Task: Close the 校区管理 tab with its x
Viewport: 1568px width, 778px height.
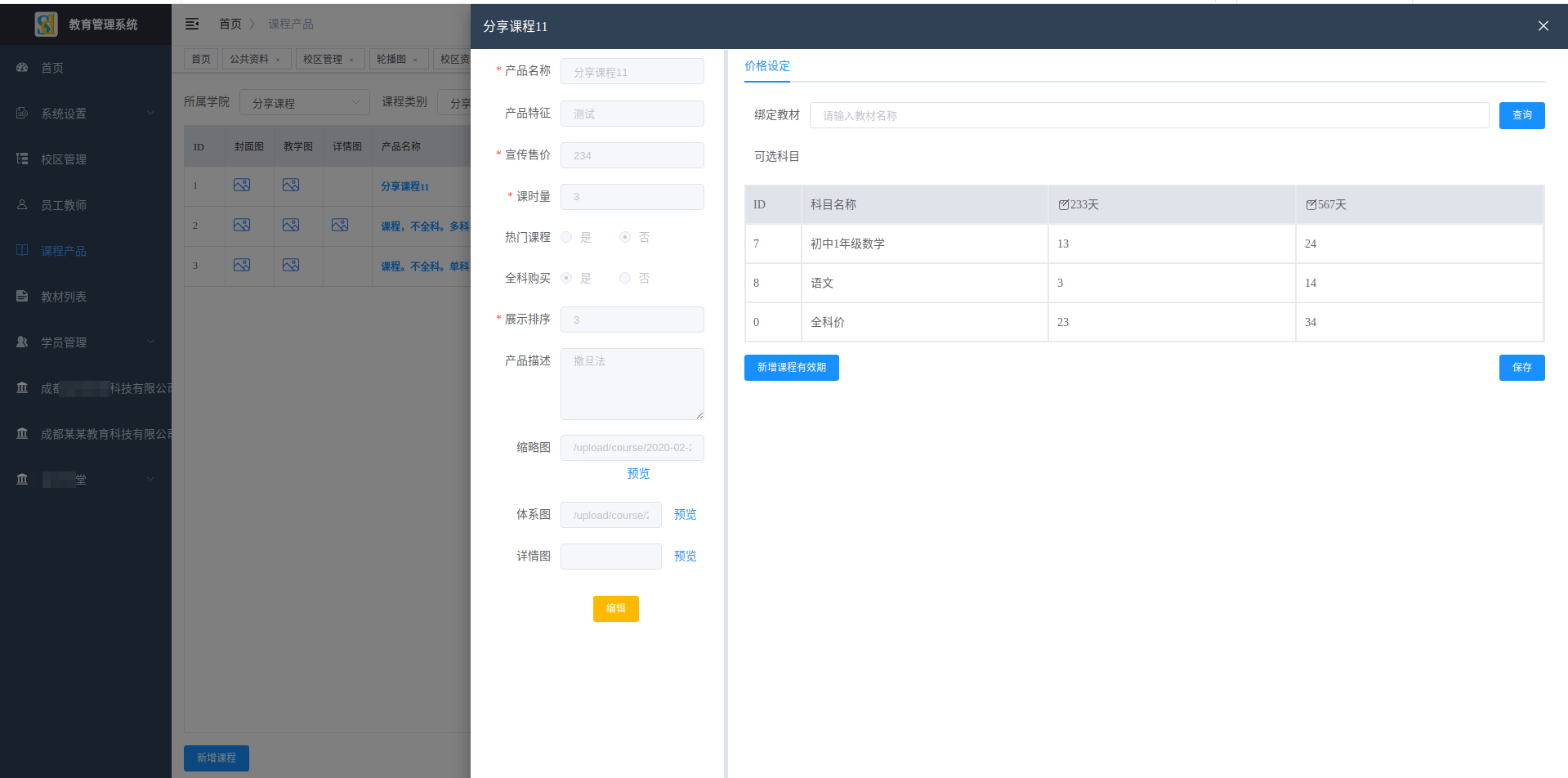Action: click(351, 60)
